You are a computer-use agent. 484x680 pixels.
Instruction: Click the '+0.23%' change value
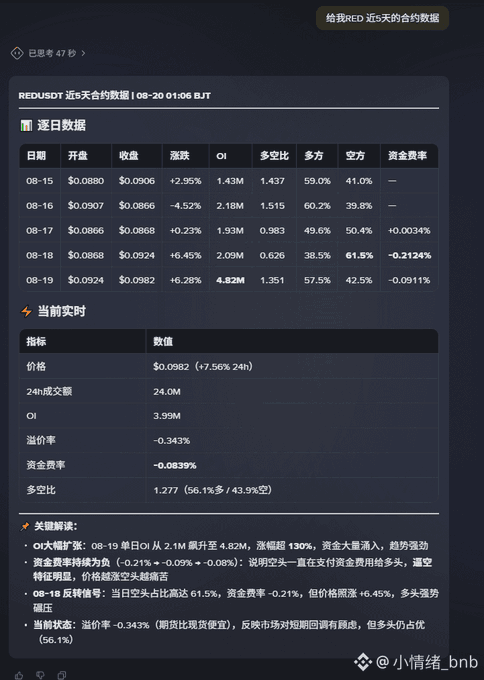(x=186, y=231)
